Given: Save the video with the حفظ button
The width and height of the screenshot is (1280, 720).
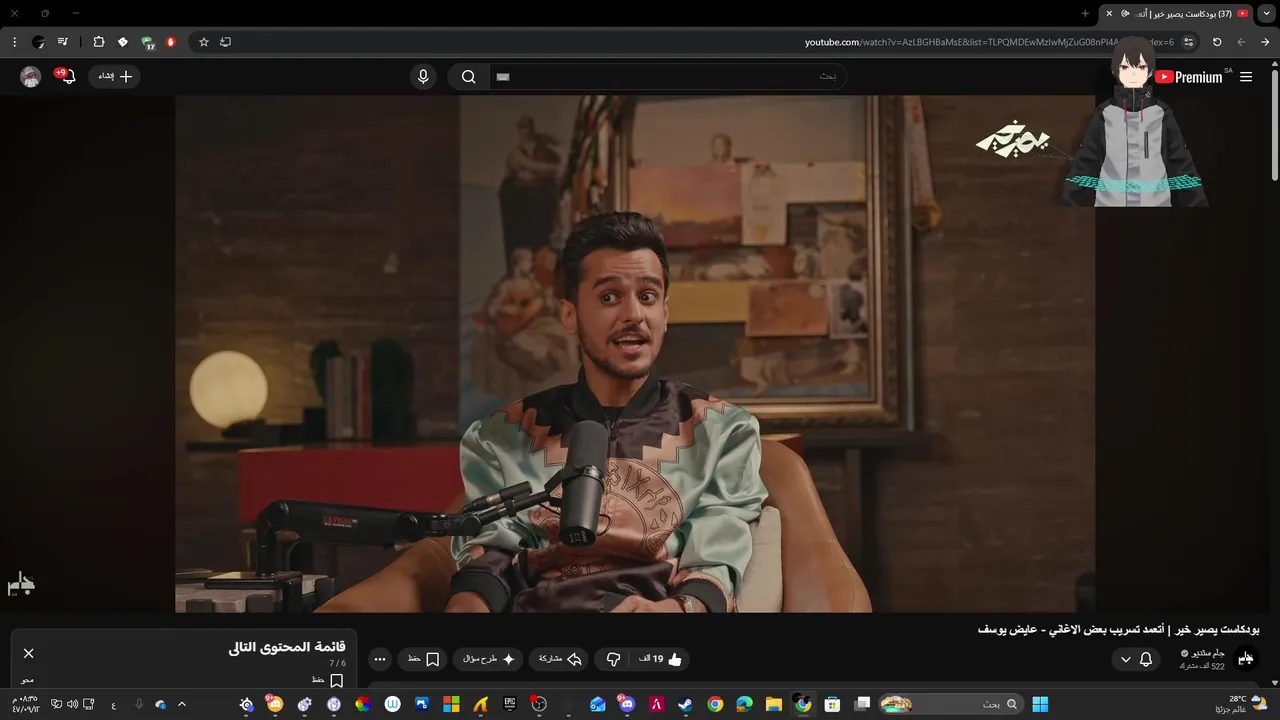Looking at the screenshot, I should (423, 659).
